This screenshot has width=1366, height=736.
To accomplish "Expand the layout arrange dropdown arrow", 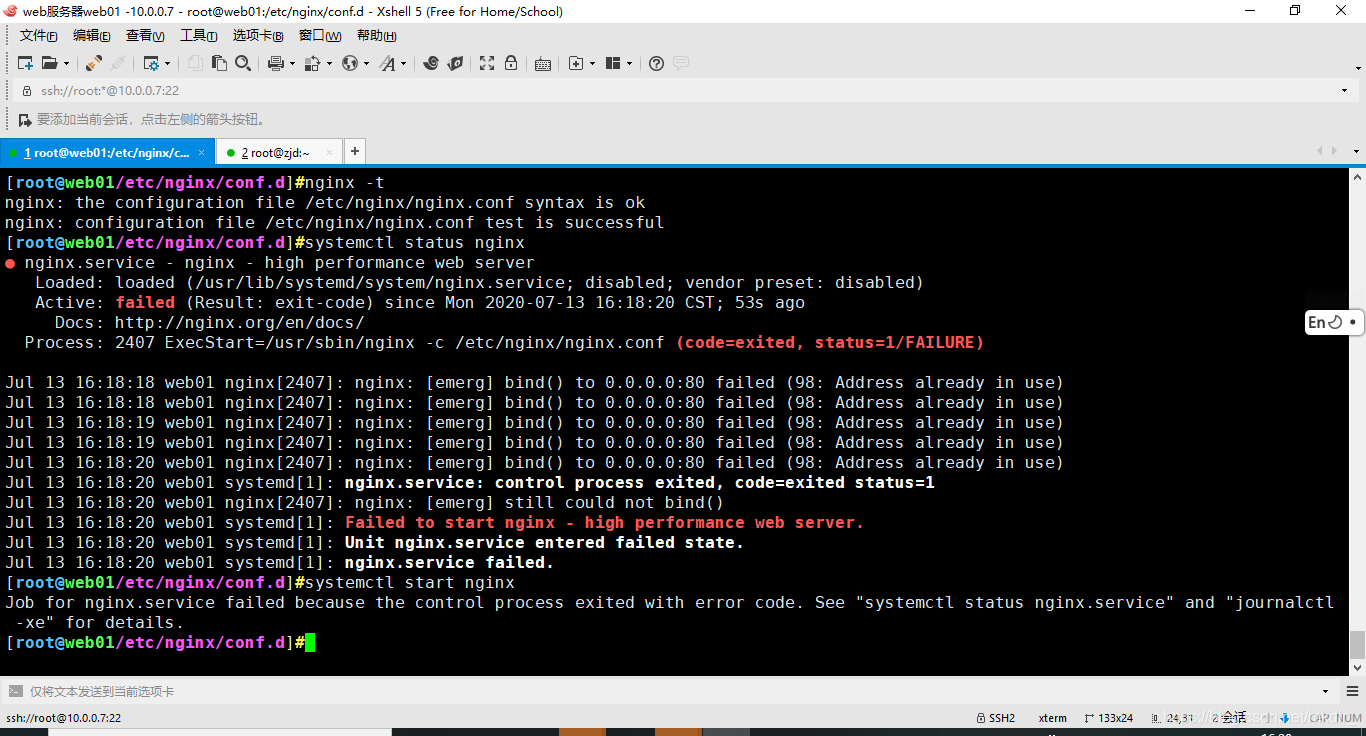I will pos(629,63).
